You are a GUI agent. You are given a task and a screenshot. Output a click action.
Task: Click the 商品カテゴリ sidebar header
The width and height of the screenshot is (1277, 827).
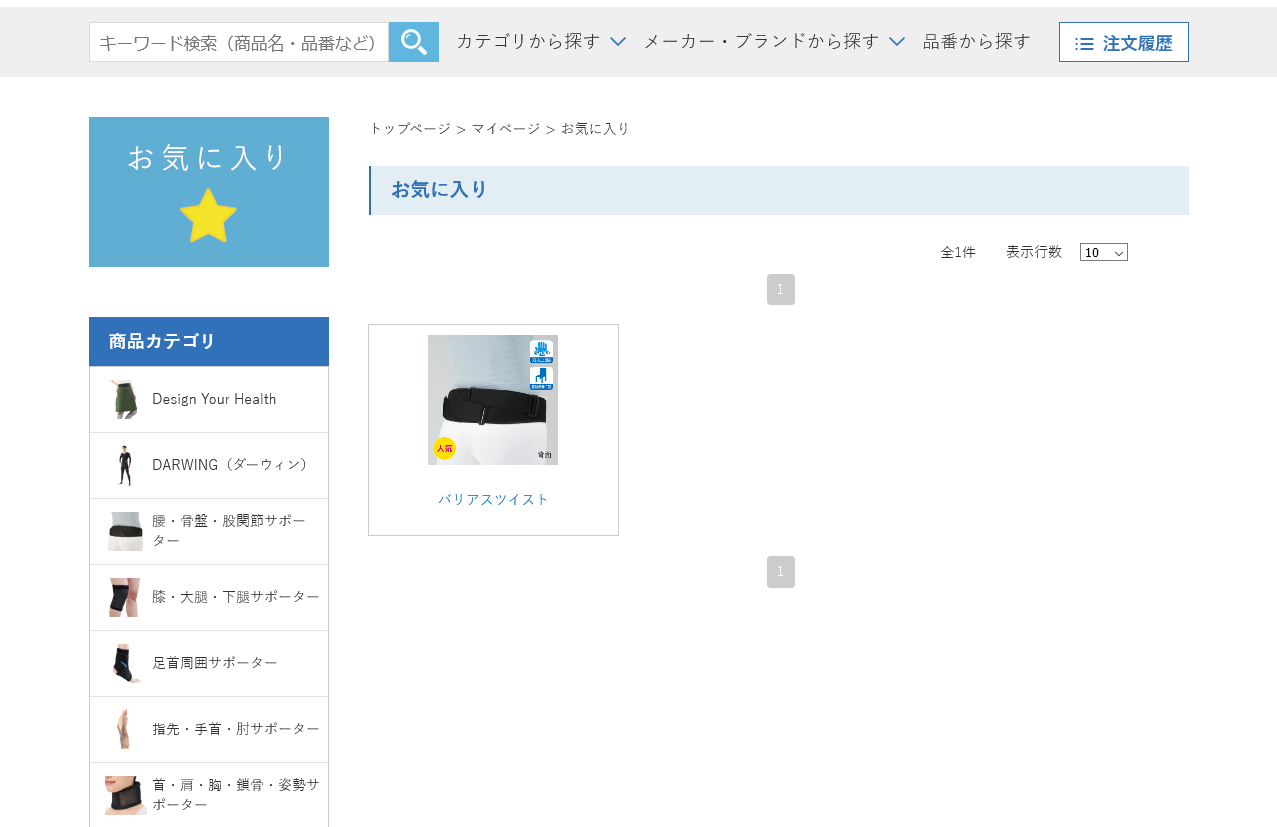(x=209, y=342)
